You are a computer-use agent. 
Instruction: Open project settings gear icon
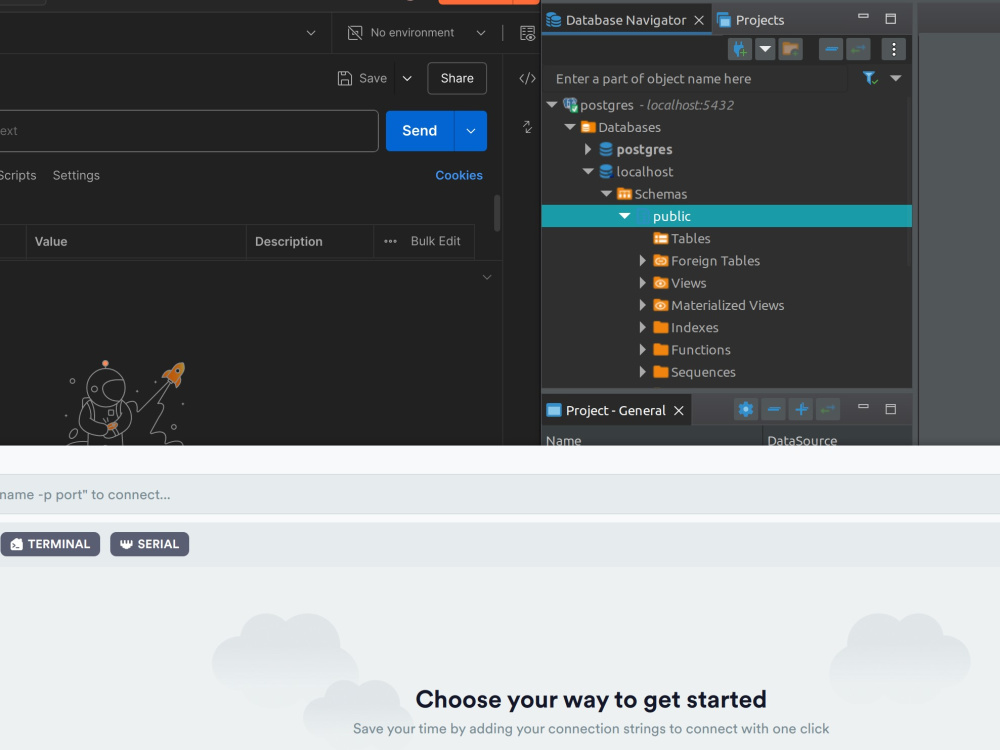click(746, 409)
